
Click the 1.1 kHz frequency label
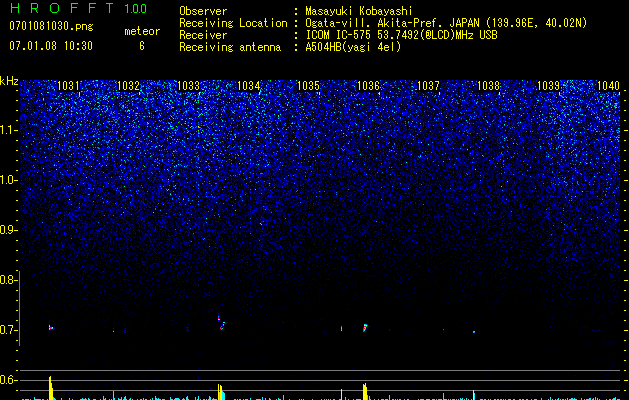click(7, 130)
